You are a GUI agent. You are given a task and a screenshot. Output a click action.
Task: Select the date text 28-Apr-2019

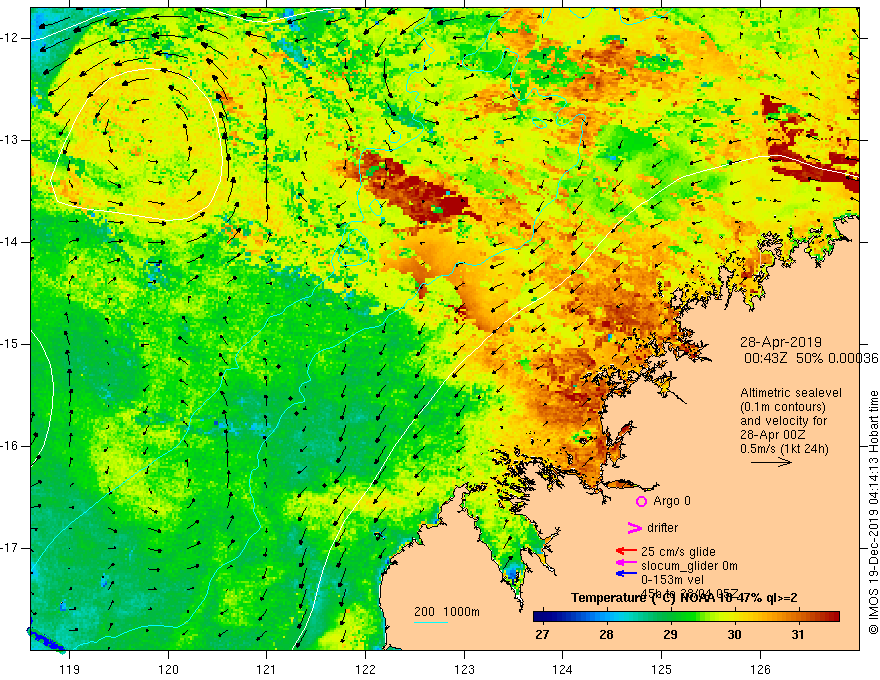tap(781, 342)
